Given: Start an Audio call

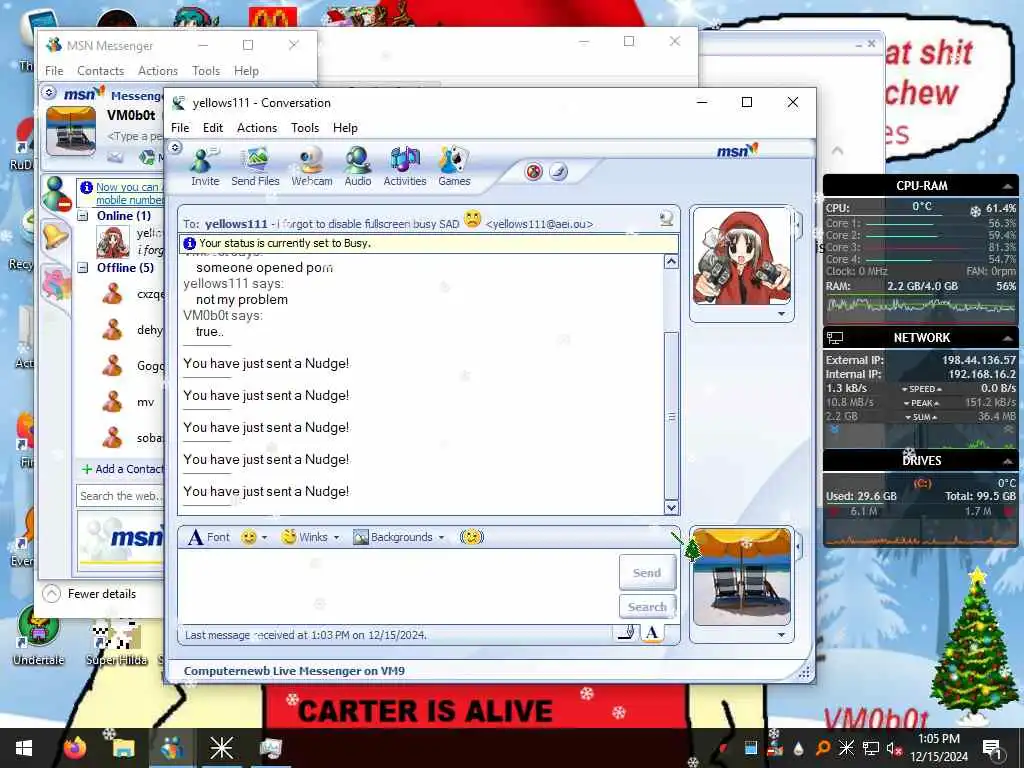Looking at the screenshot, I should pyautogui.click(x=358, y=167).
